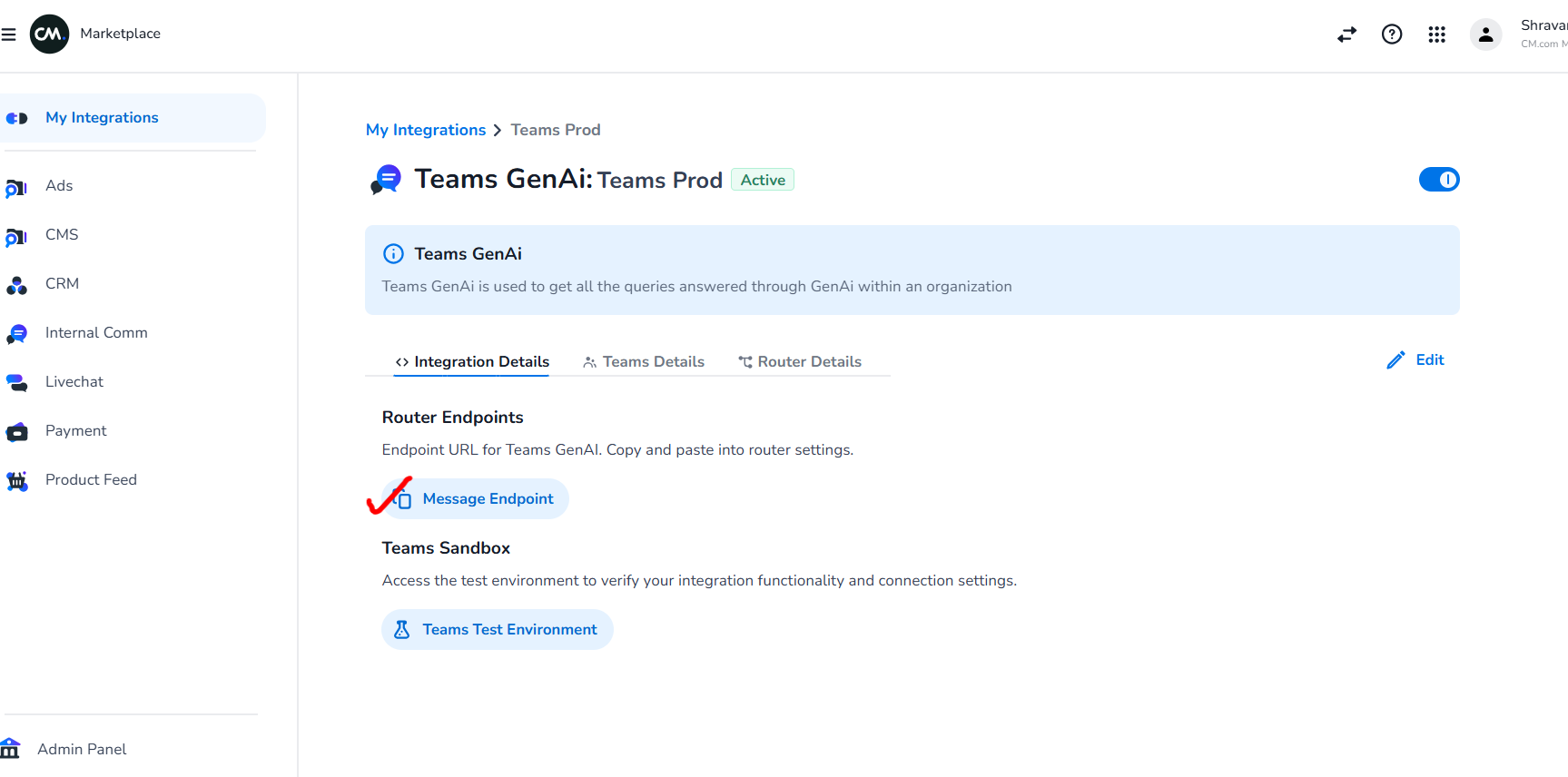The image size is (1568, 777).
Task: Click the flask icon on Teams Test Environment
Action: tap(402, 630)
